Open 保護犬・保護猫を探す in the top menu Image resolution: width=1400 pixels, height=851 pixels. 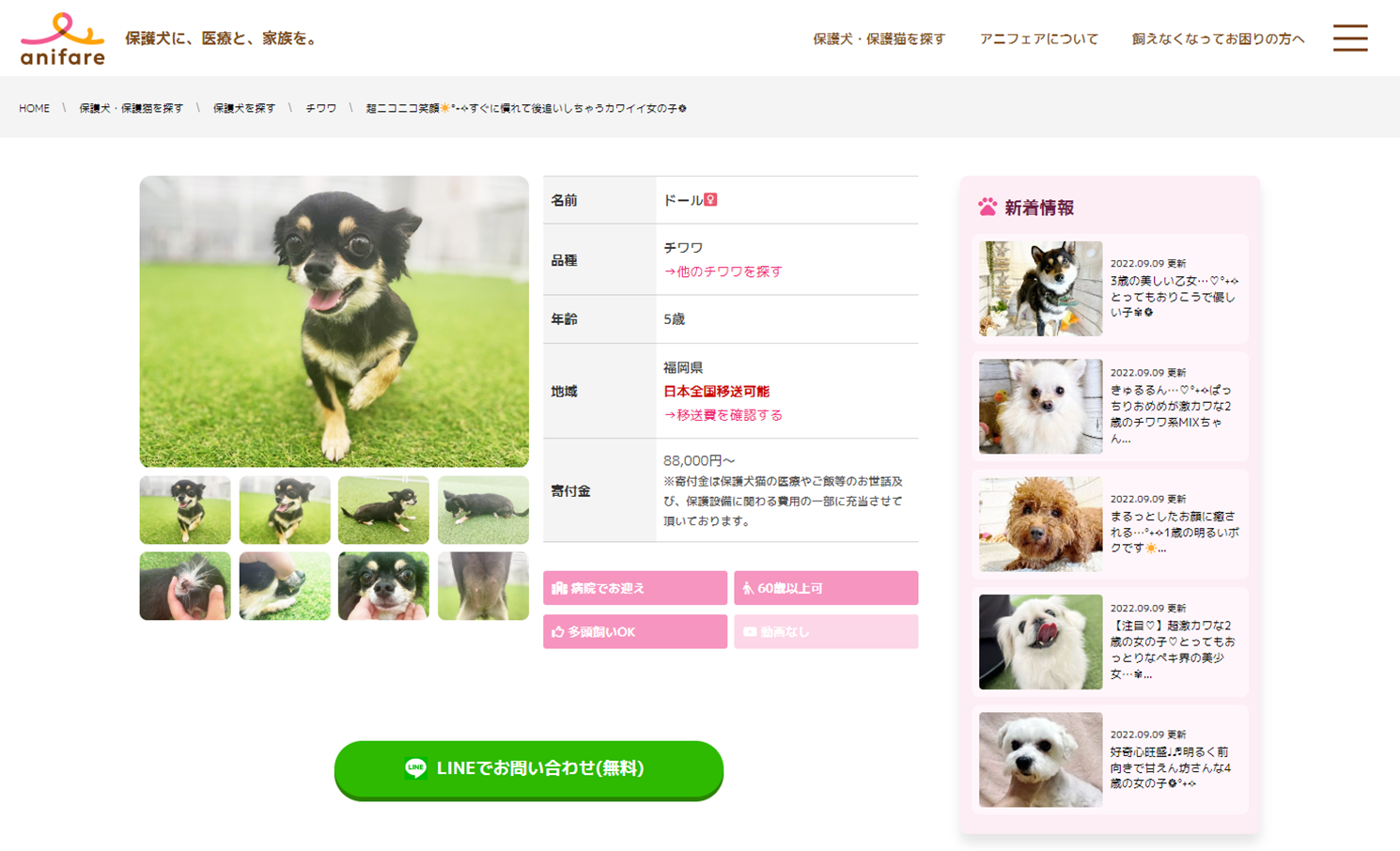click(879, 39)
